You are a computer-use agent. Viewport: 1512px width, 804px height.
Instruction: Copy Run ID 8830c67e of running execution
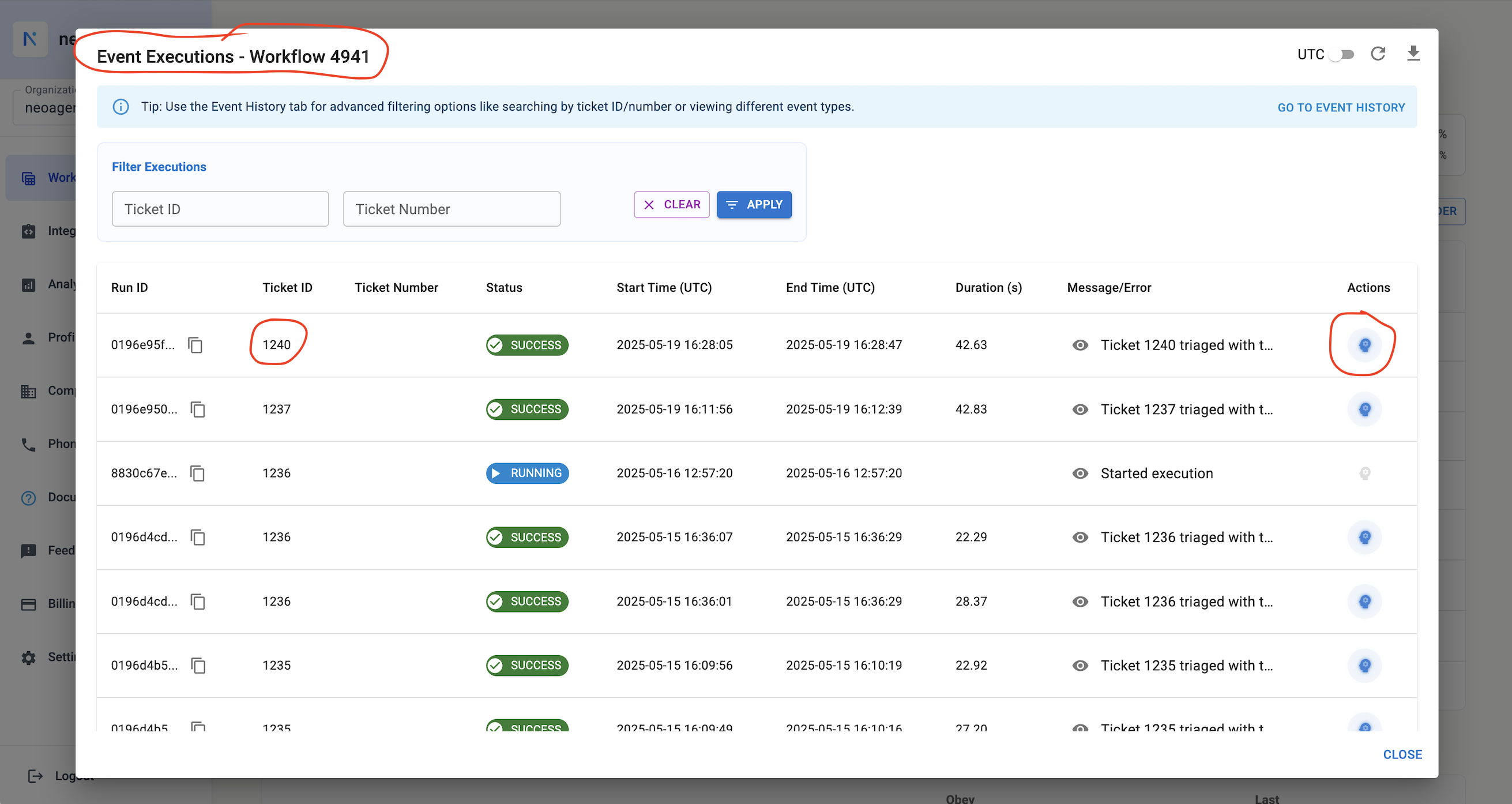coord(198,473)
